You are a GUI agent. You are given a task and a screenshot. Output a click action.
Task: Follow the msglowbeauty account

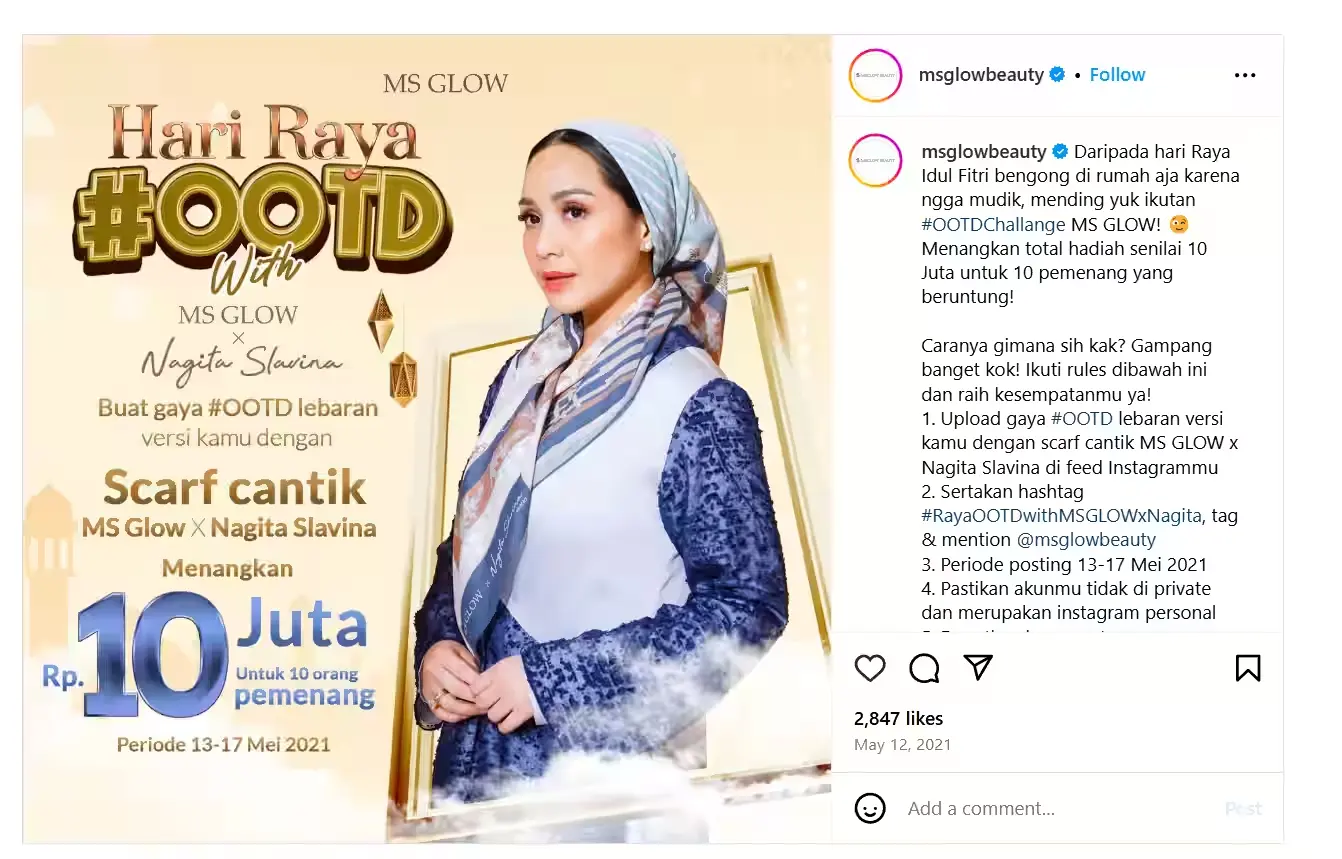click(x=1117, y=75)
